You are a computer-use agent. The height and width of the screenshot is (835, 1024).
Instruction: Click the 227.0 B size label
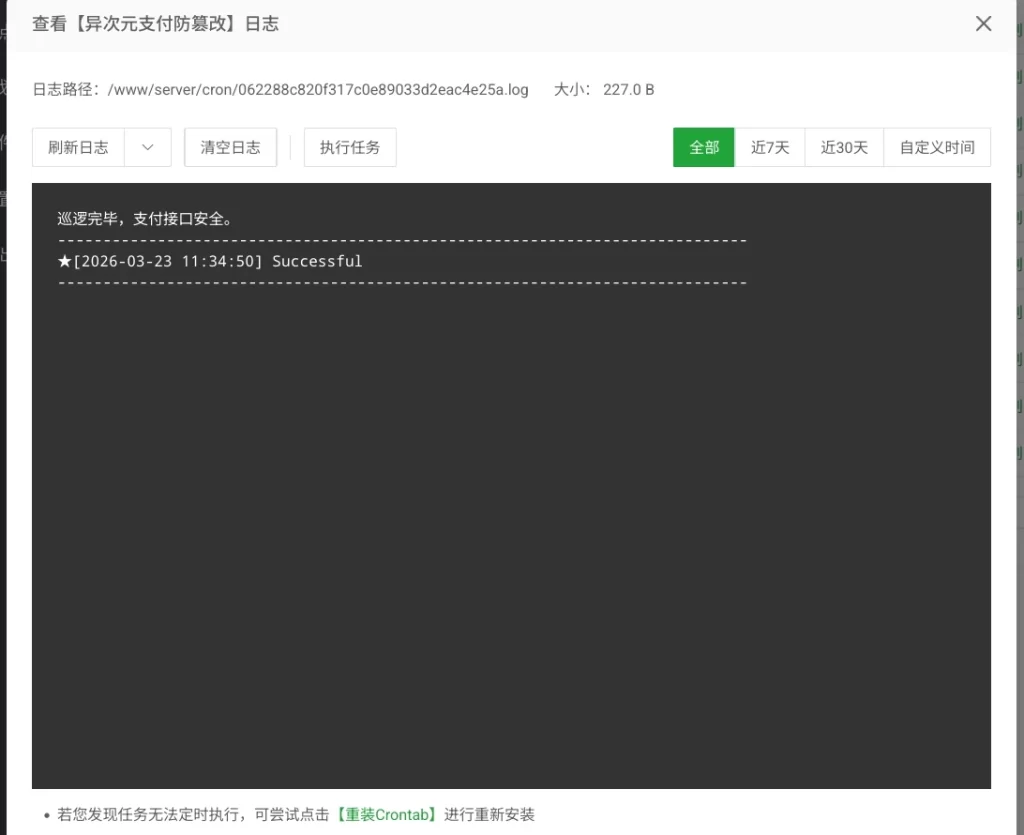coord(629,89)
